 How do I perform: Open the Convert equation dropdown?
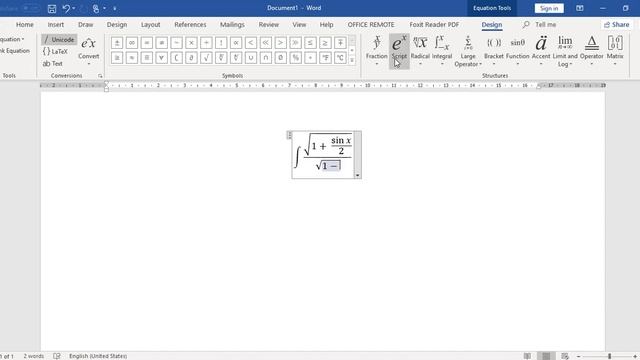[x=89, y=51]
